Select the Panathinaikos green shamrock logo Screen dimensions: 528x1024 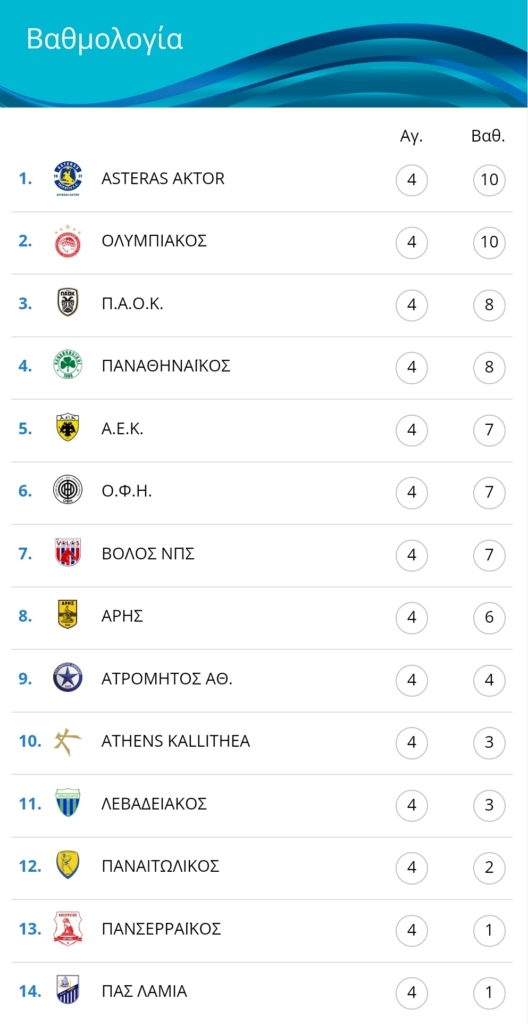tap(68, 366)
